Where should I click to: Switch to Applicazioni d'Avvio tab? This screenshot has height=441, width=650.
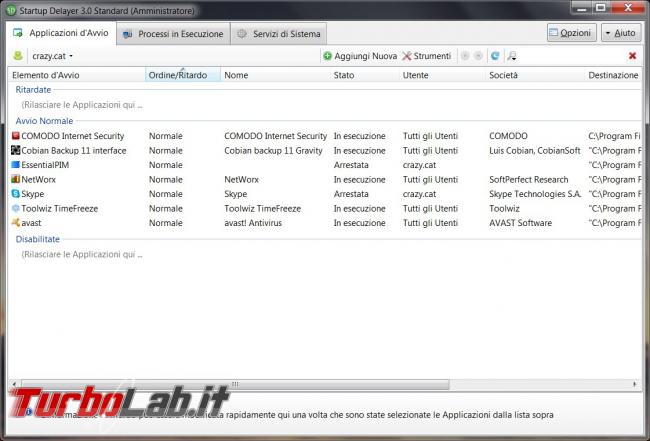pyautogui.click(x=61, y=33)
